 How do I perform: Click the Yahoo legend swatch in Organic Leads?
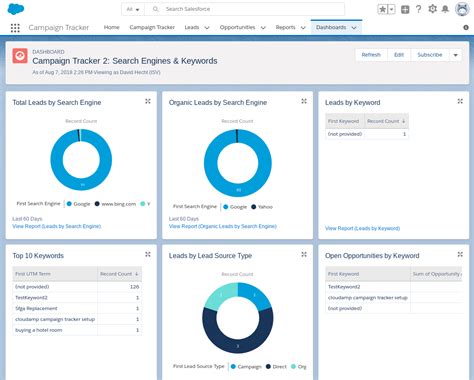pyautogui.click(x=253, y=207)
